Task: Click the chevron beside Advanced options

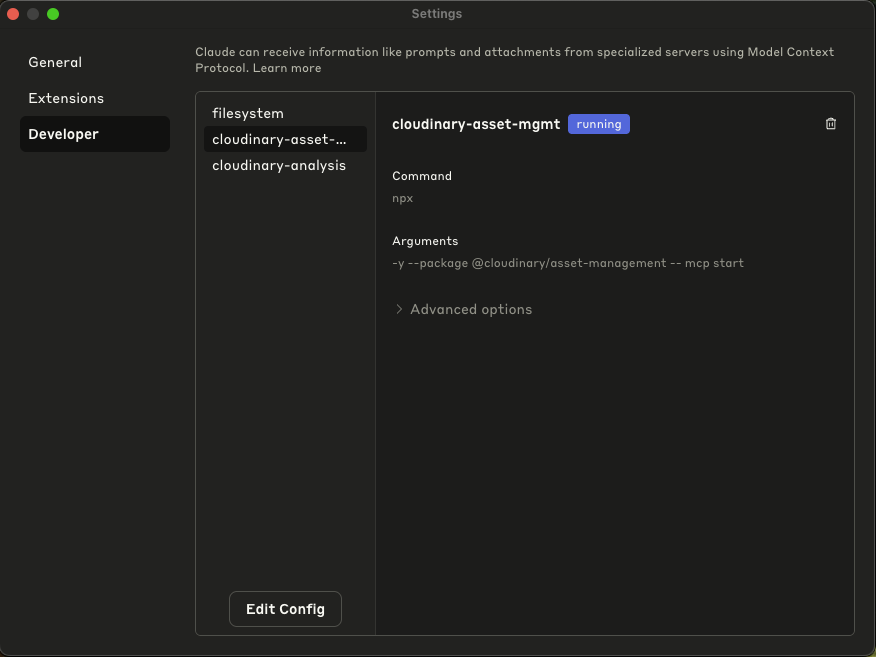Action: 399,309
